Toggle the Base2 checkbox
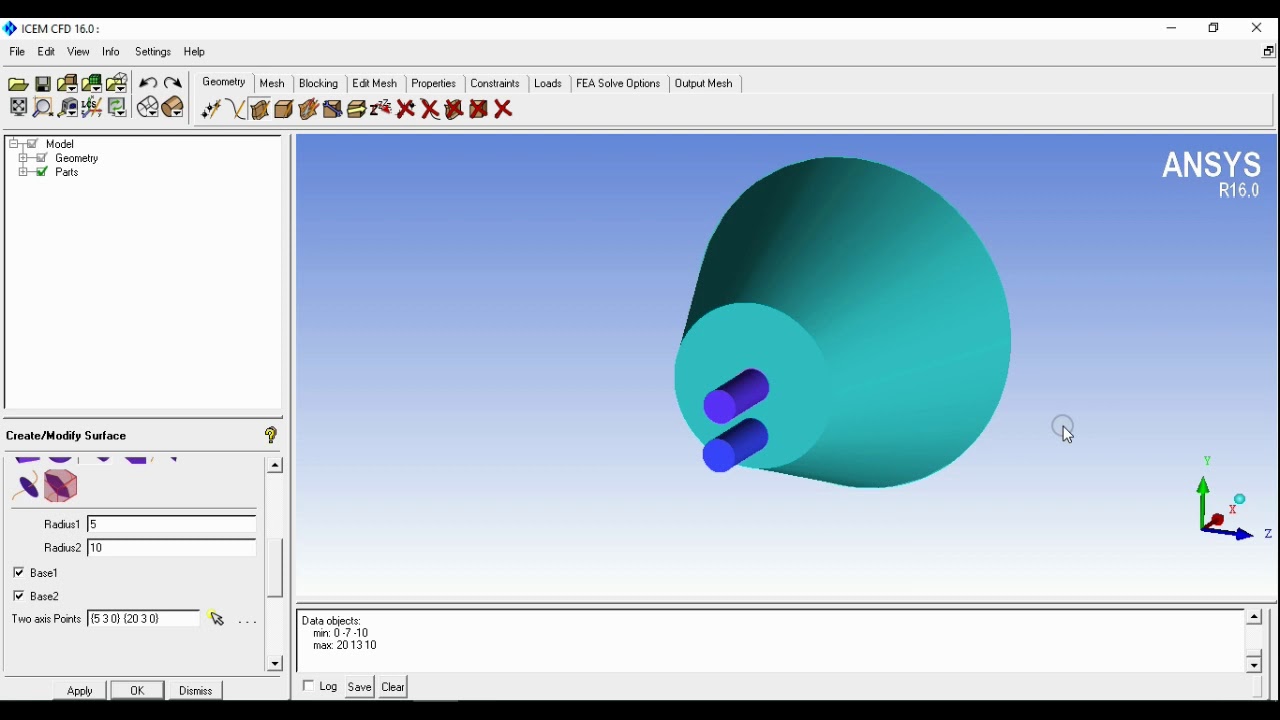 click(19, 597)
